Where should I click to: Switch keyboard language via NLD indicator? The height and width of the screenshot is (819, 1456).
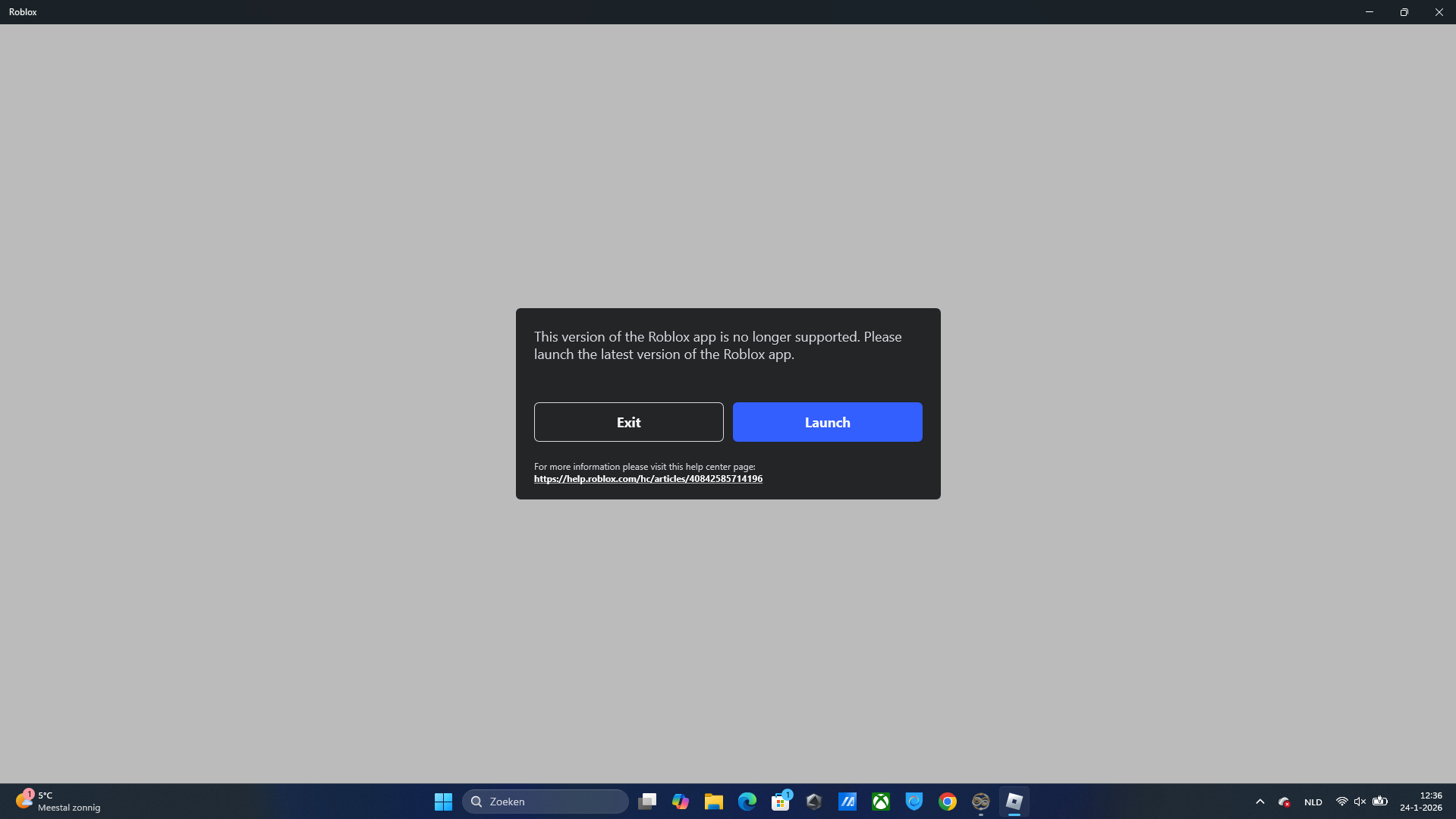tap(1312, 801)
